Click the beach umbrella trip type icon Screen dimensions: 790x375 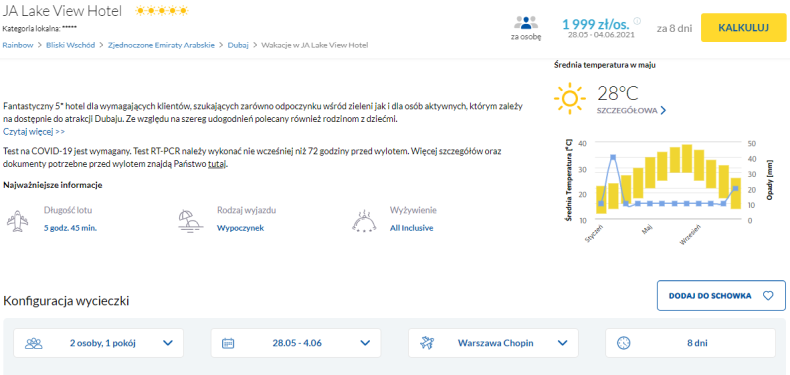coord(190,220)
